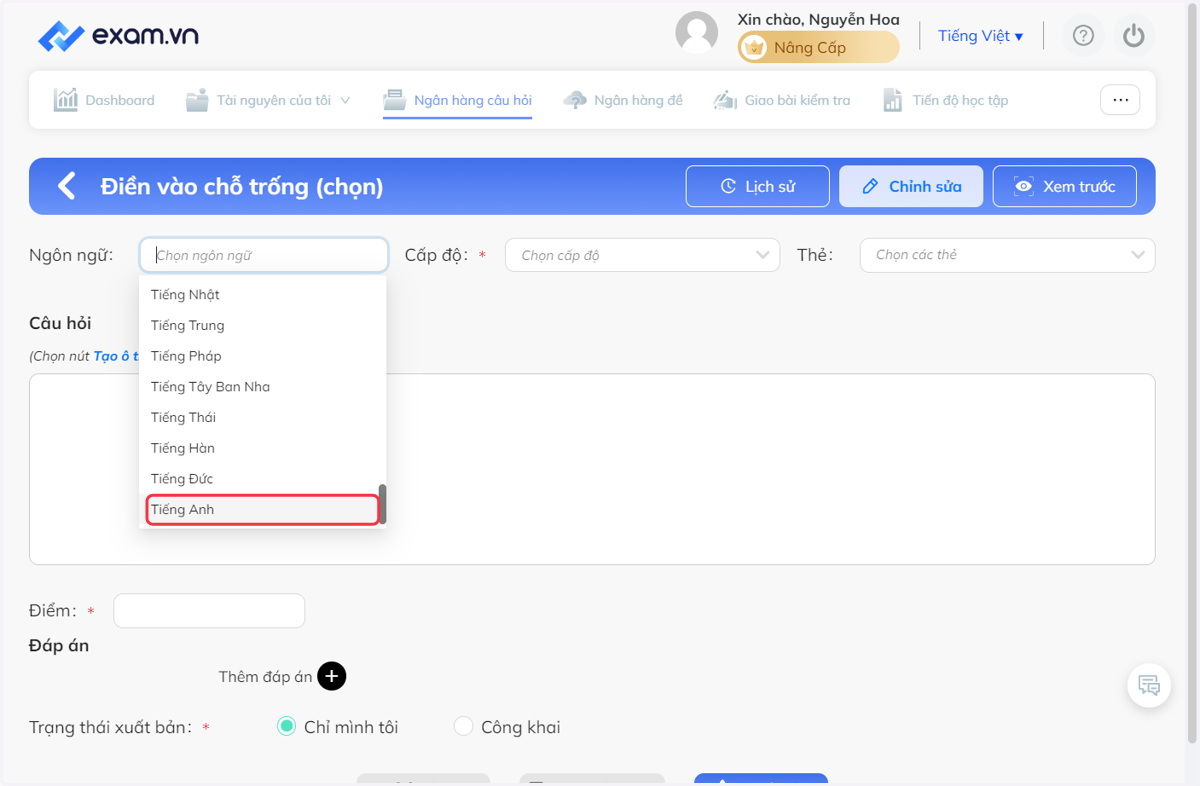Viewport: 1200px width, 786px height.
Task: Open Ngân hàng câu hỏi tab
Action: click(x=458, y=100)
